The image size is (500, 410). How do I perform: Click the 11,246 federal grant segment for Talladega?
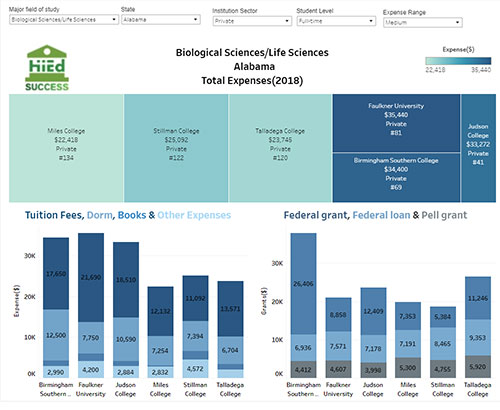[x=478, y=298]
